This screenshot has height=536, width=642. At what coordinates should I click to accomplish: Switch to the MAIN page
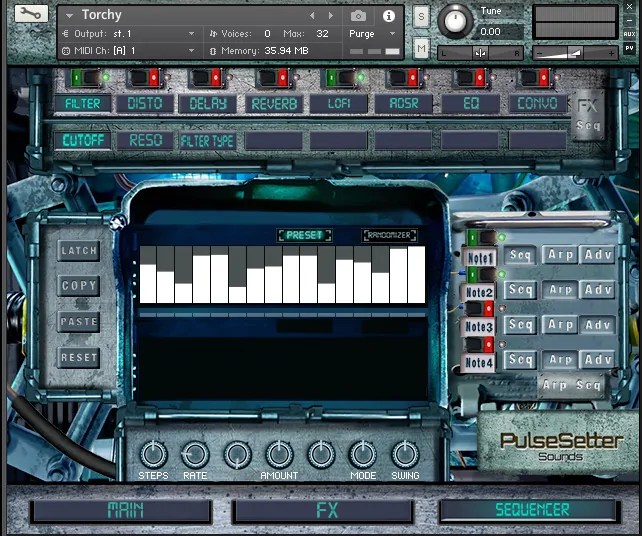pos(122,510)
